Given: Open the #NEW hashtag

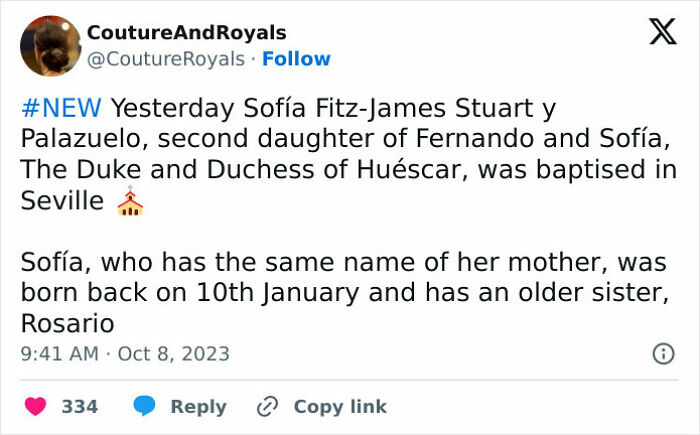Looking at the screenshot, I should (x=60, y=107).
